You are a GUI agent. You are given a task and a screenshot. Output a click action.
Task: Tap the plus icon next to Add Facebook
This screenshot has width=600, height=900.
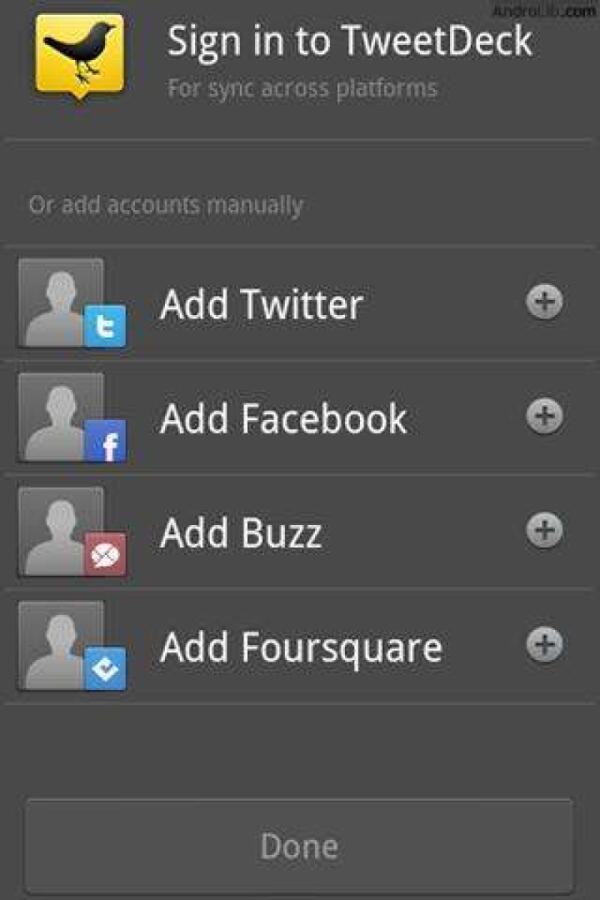pos(544,416)
